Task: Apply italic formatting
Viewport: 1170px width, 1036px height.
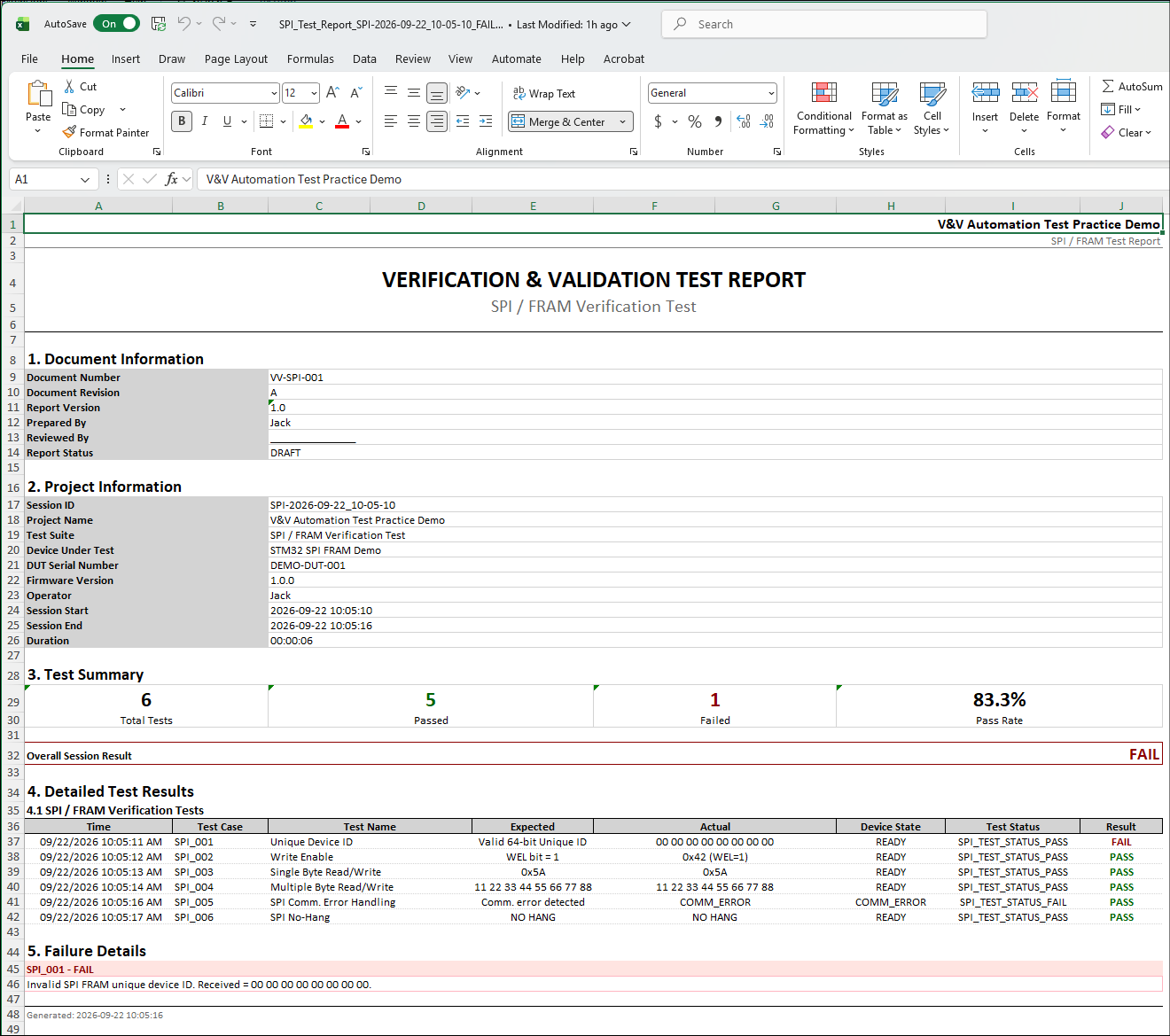Action: pos(205,121)
